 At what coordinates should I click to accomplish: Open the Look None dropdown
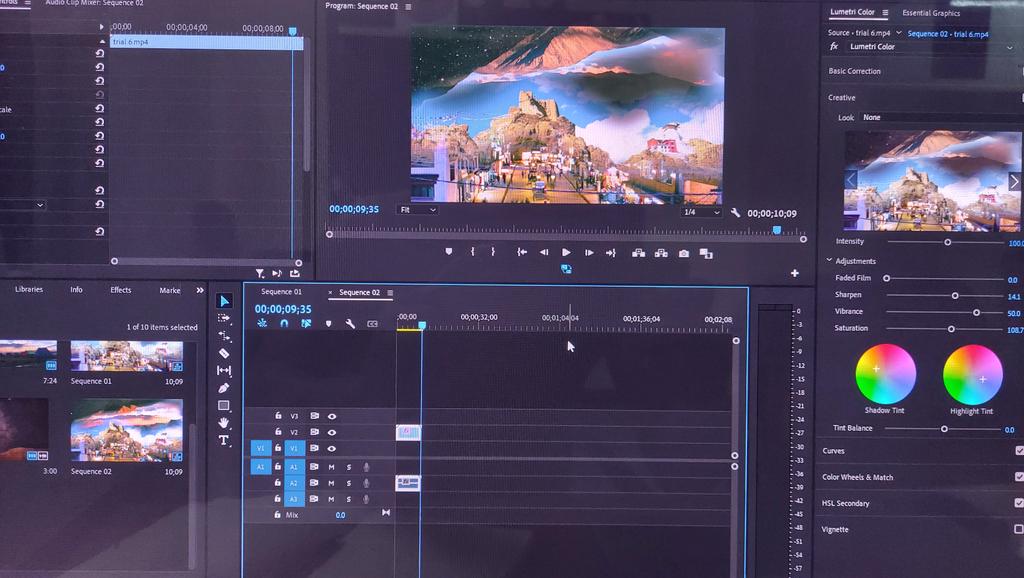[x=940, y=118]
